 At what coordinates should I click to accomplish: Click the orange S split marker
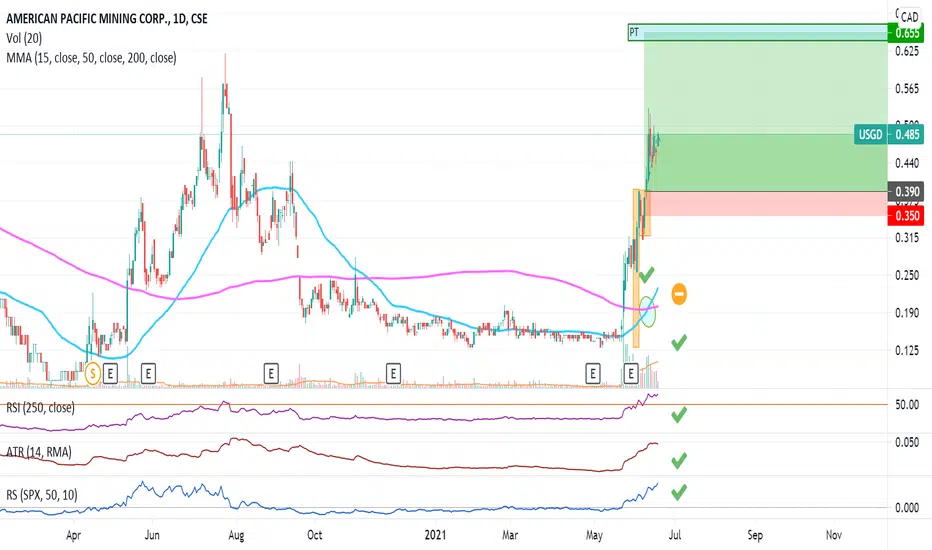pos(93,374)
